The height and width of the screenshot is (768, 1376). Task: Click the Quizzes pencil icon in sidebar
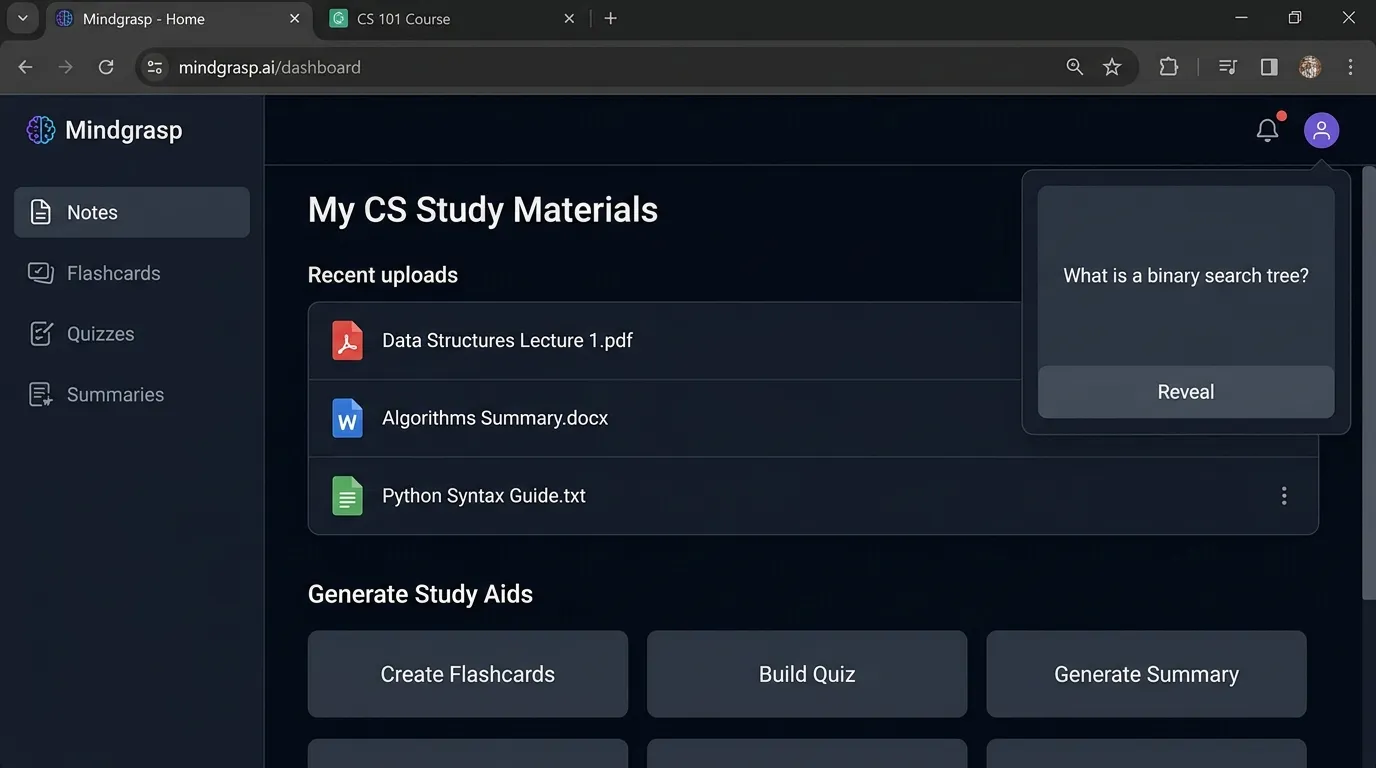[40, 334]
